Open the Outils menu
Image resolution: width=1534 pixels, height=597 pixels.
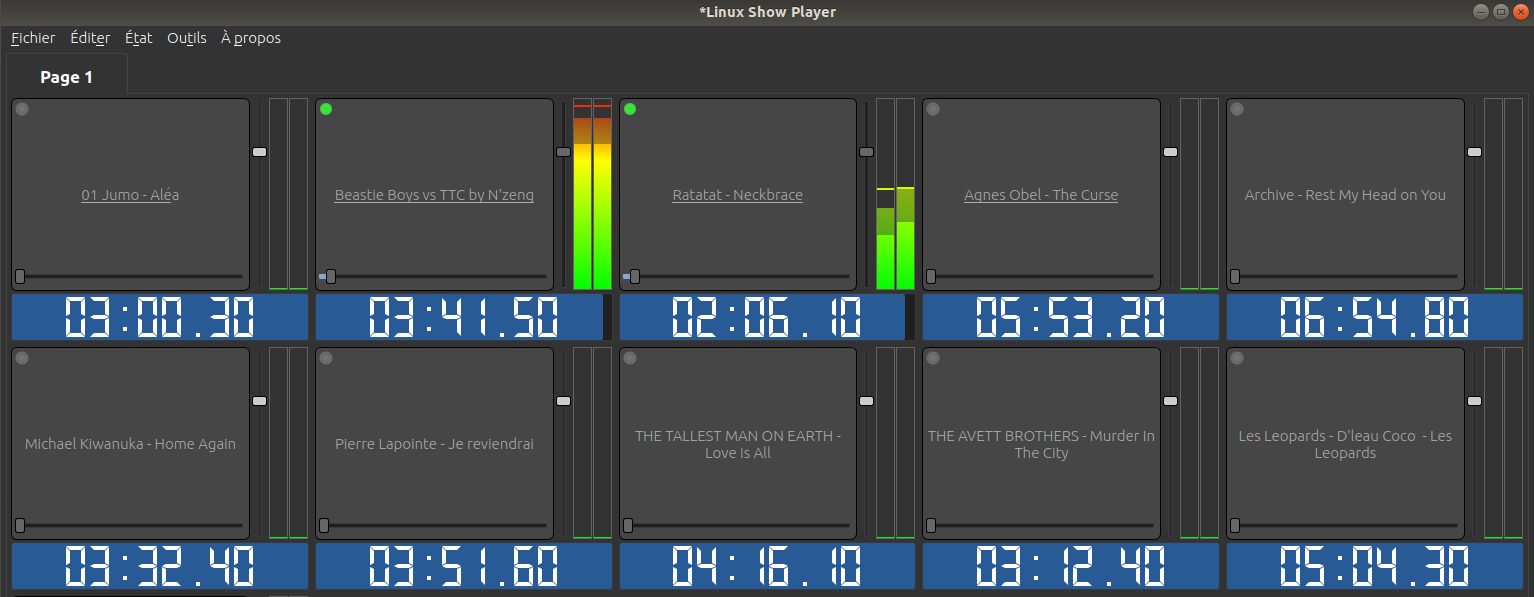186,38
